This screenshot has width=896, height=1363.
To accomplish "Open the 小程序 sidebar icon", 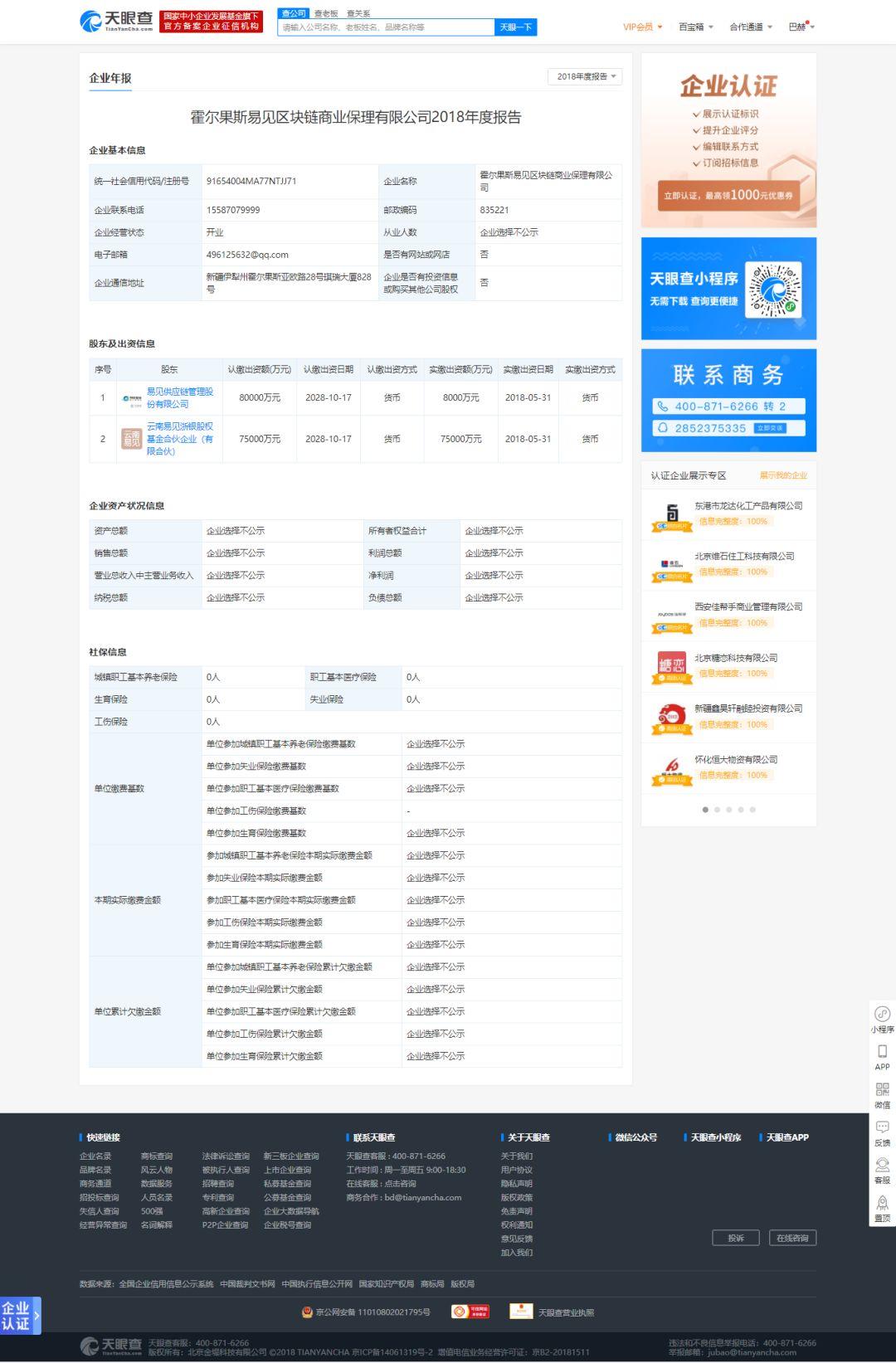I will pos(882,1020).
